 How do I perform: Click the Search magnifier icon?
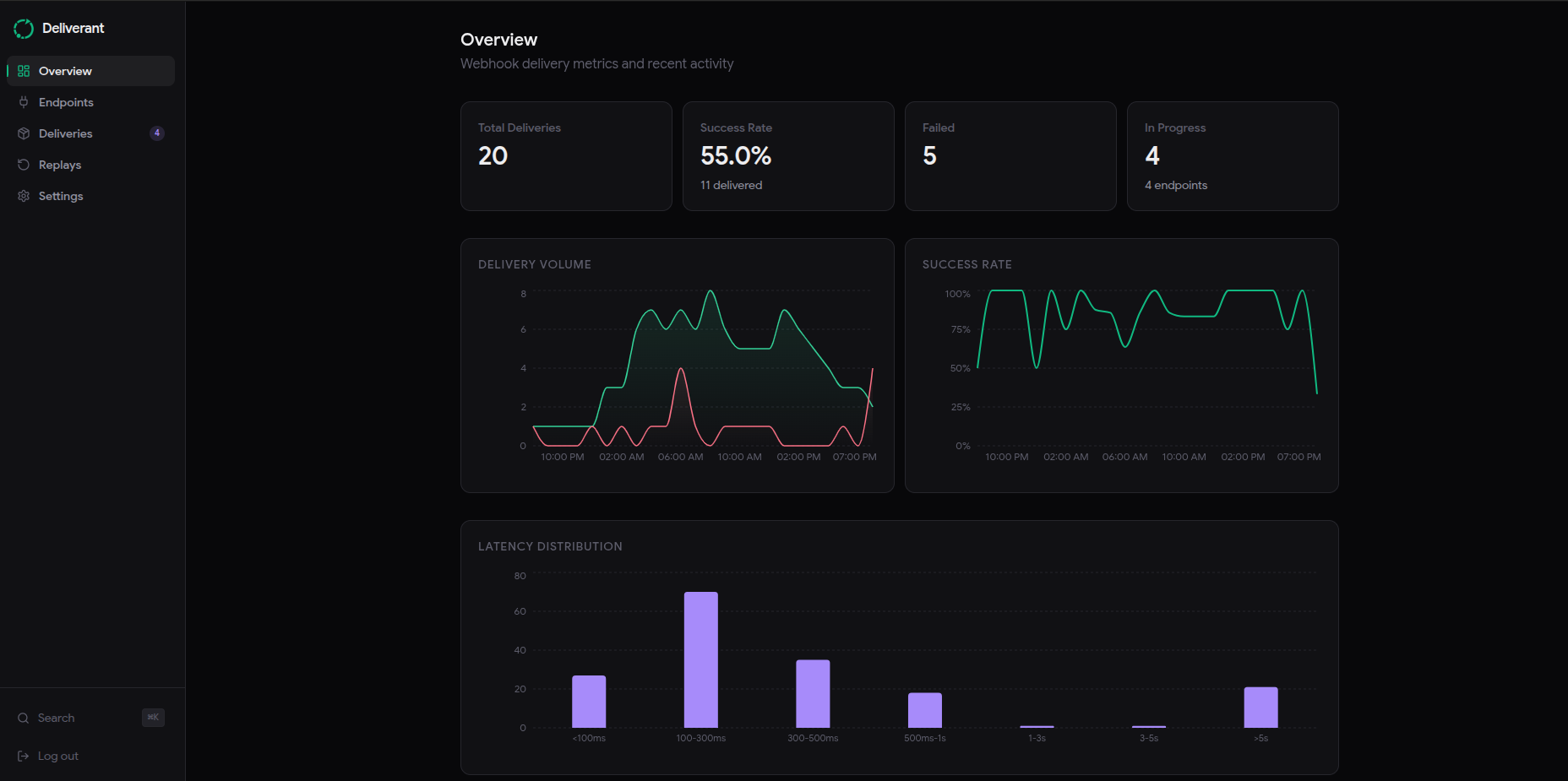[24, 719]
